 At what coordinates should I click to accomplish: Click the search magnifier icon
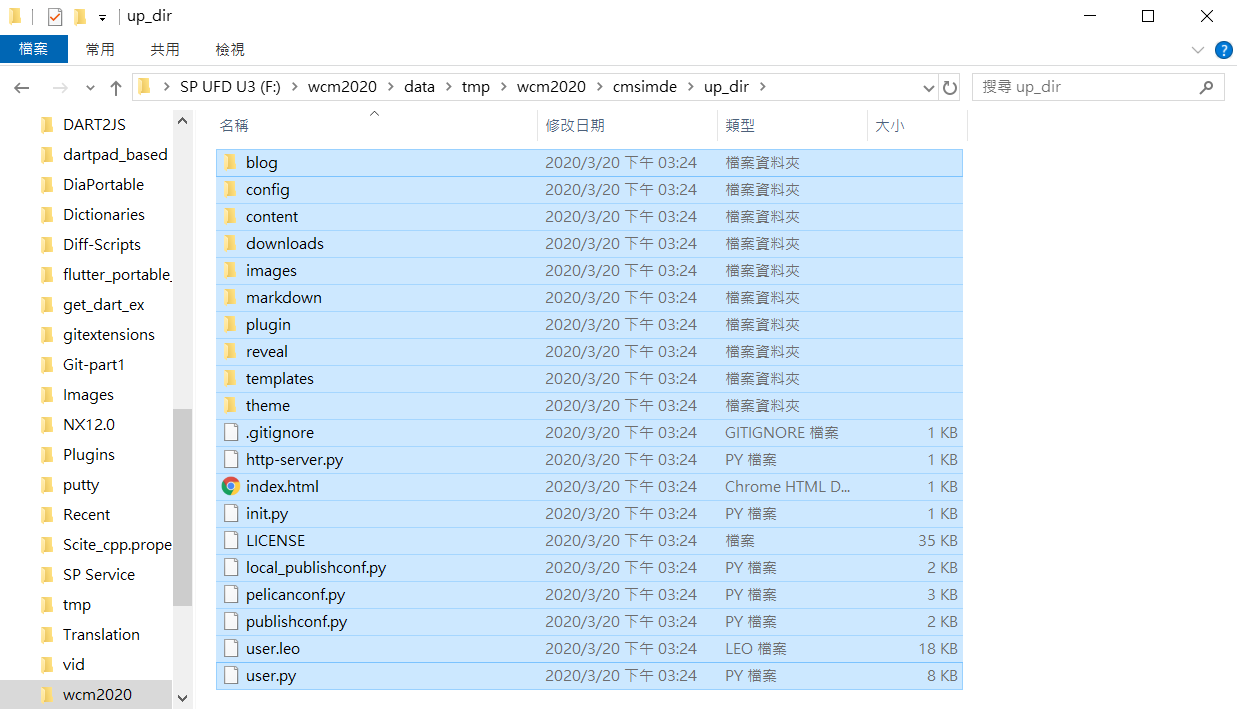coord(1206,87)
